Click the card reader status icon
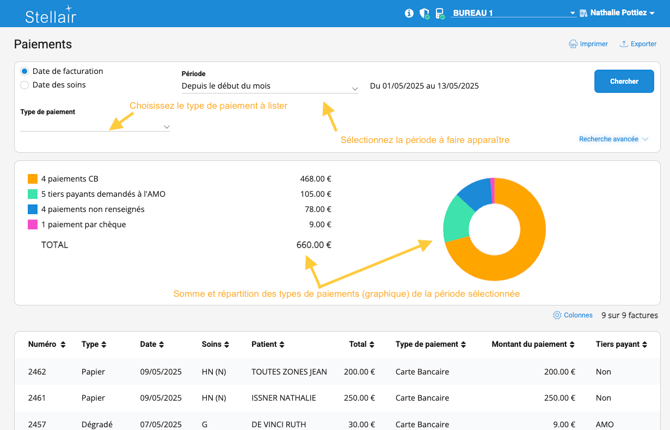The height and width of the screenshot is (430, 670). pos(439,14)
